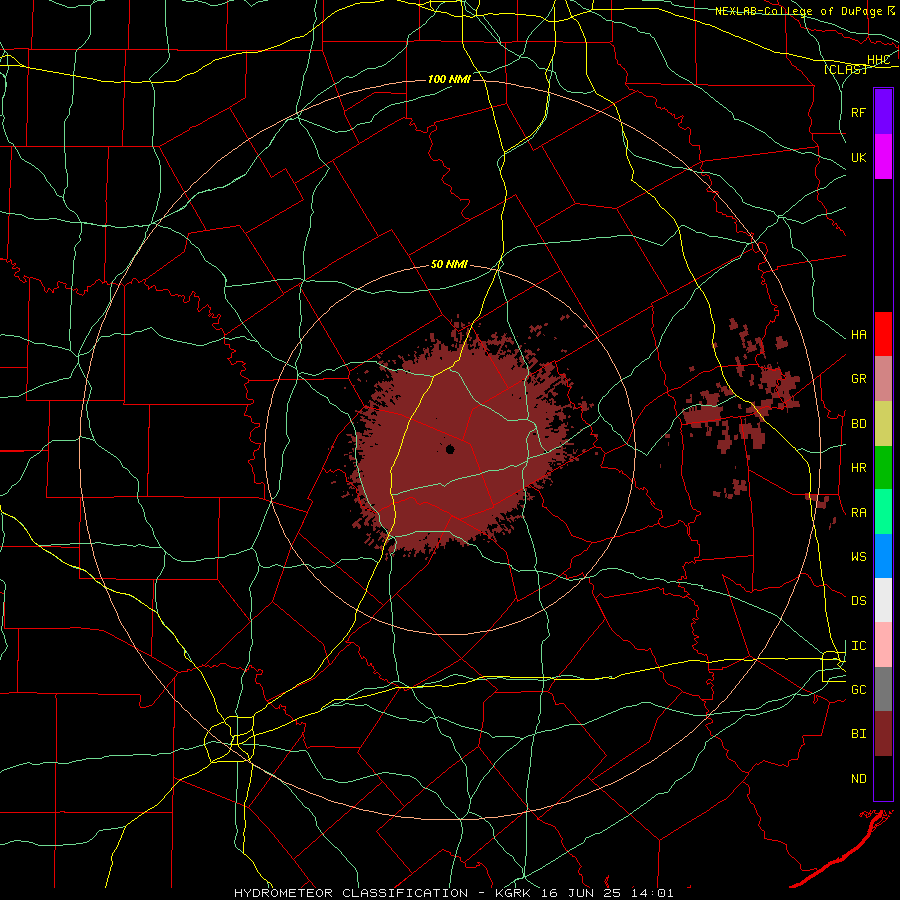Click the DS legend label text
Image resolution: width=900 pixels, height=900 pixels.
click(x=859, y=601)
